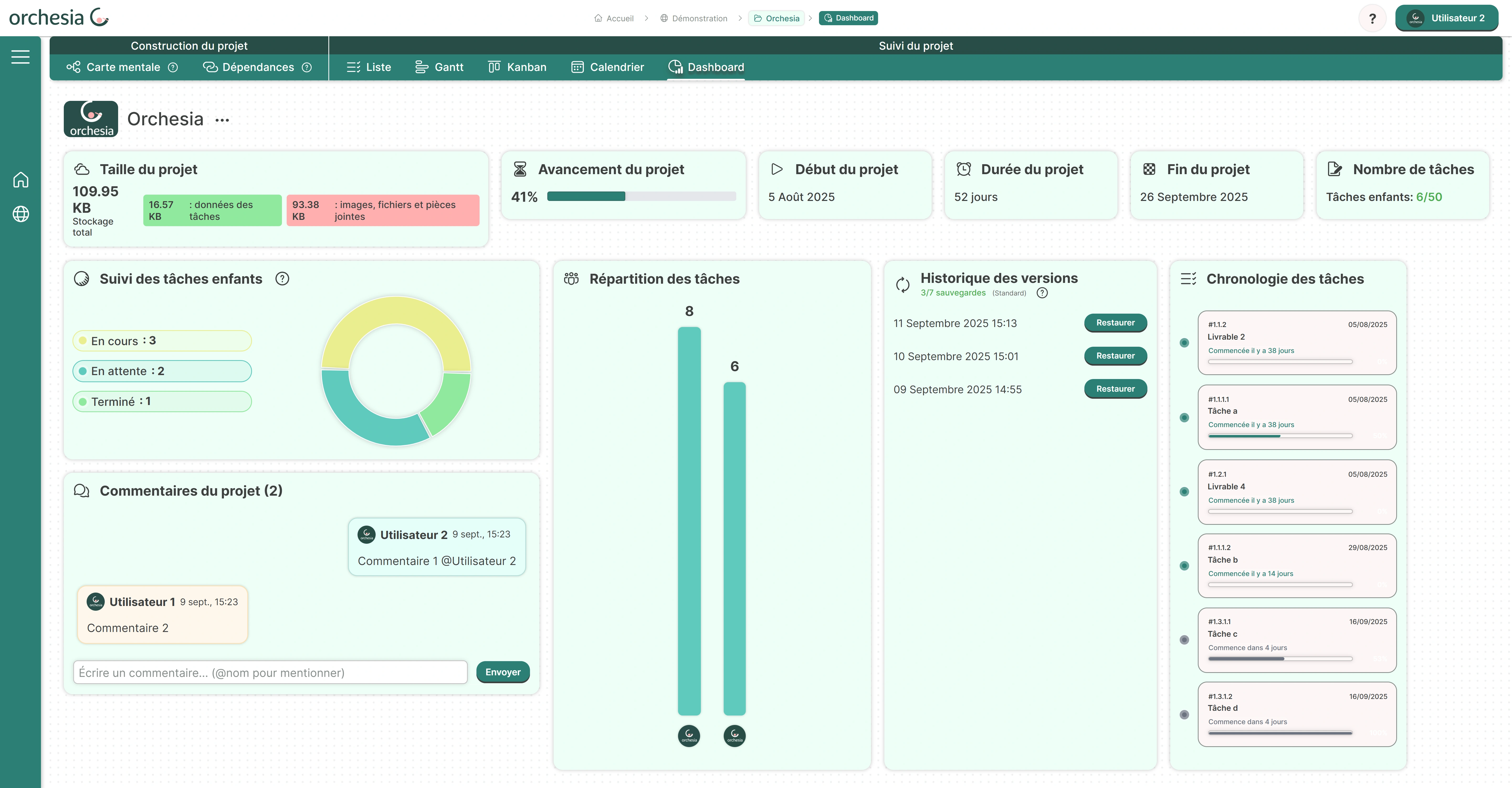Click the avatar under the 8-task bar
The height and width of the screenshot is (788, 1512).
(689, 736)
